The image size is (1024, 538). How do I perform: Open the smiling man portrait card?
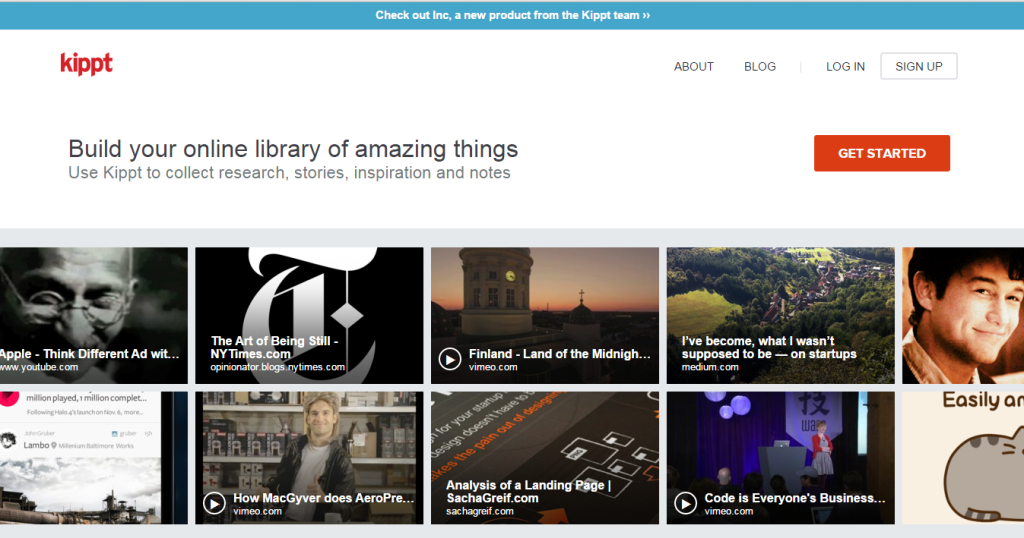963,315
